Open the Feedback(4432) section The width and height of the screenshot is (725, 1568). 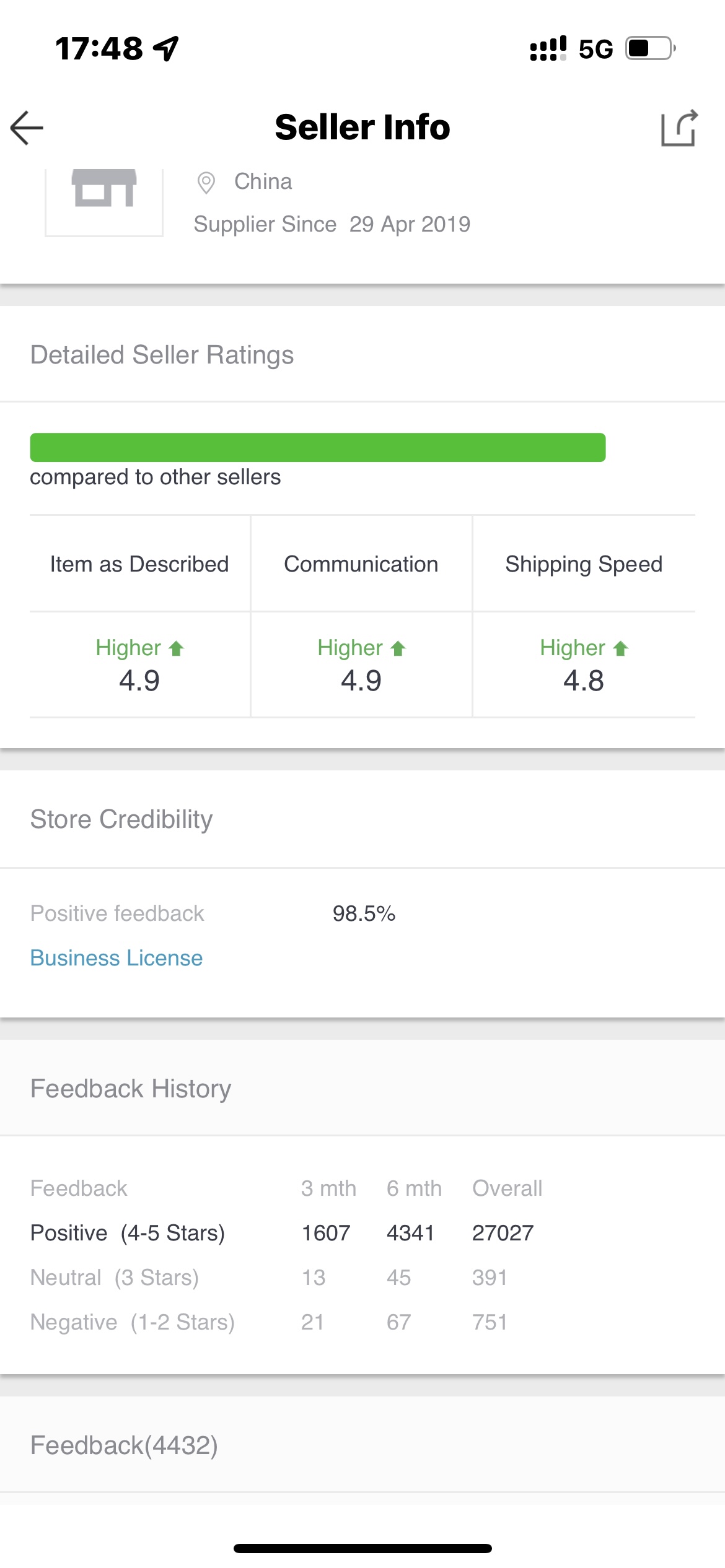(124, 1445)
